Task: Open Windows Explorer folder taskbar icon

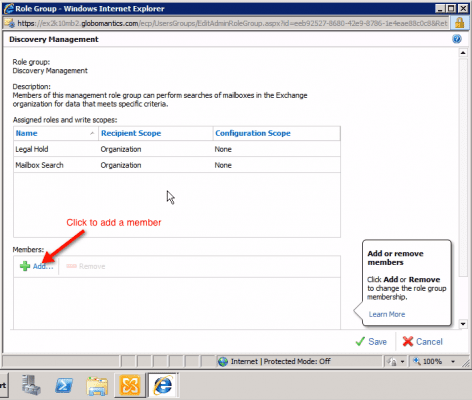Action: click(x=97, y=386)
